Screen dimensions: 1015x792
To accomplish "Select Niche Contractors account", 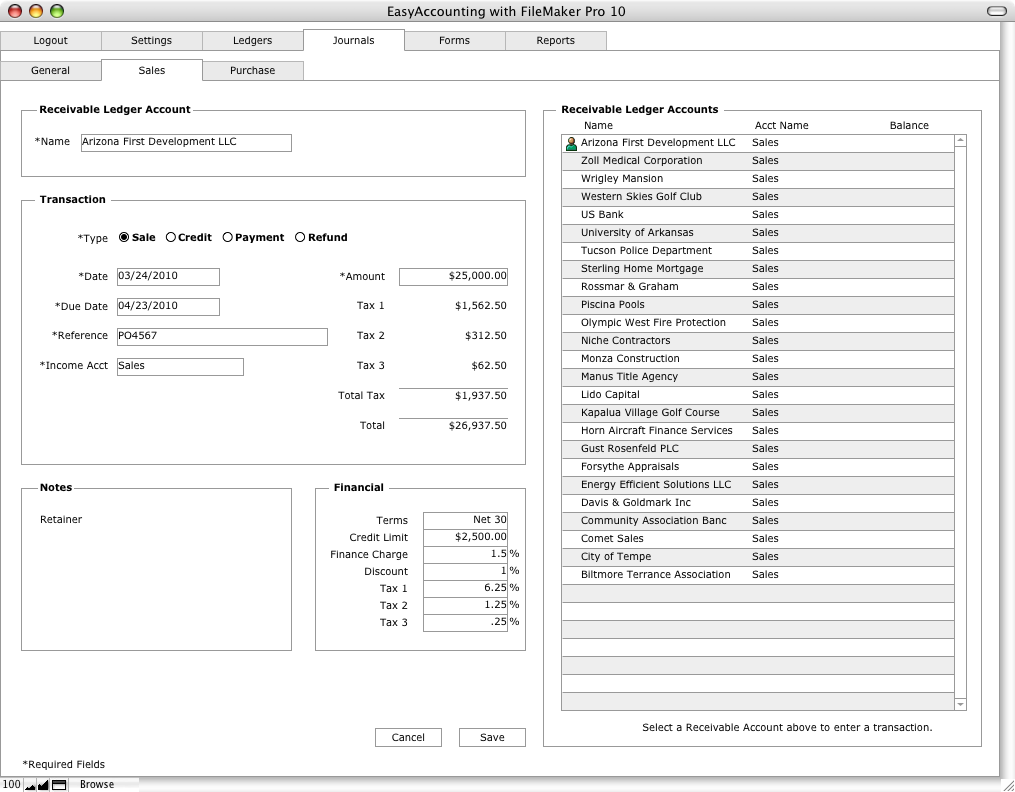I will coord(758,341).
